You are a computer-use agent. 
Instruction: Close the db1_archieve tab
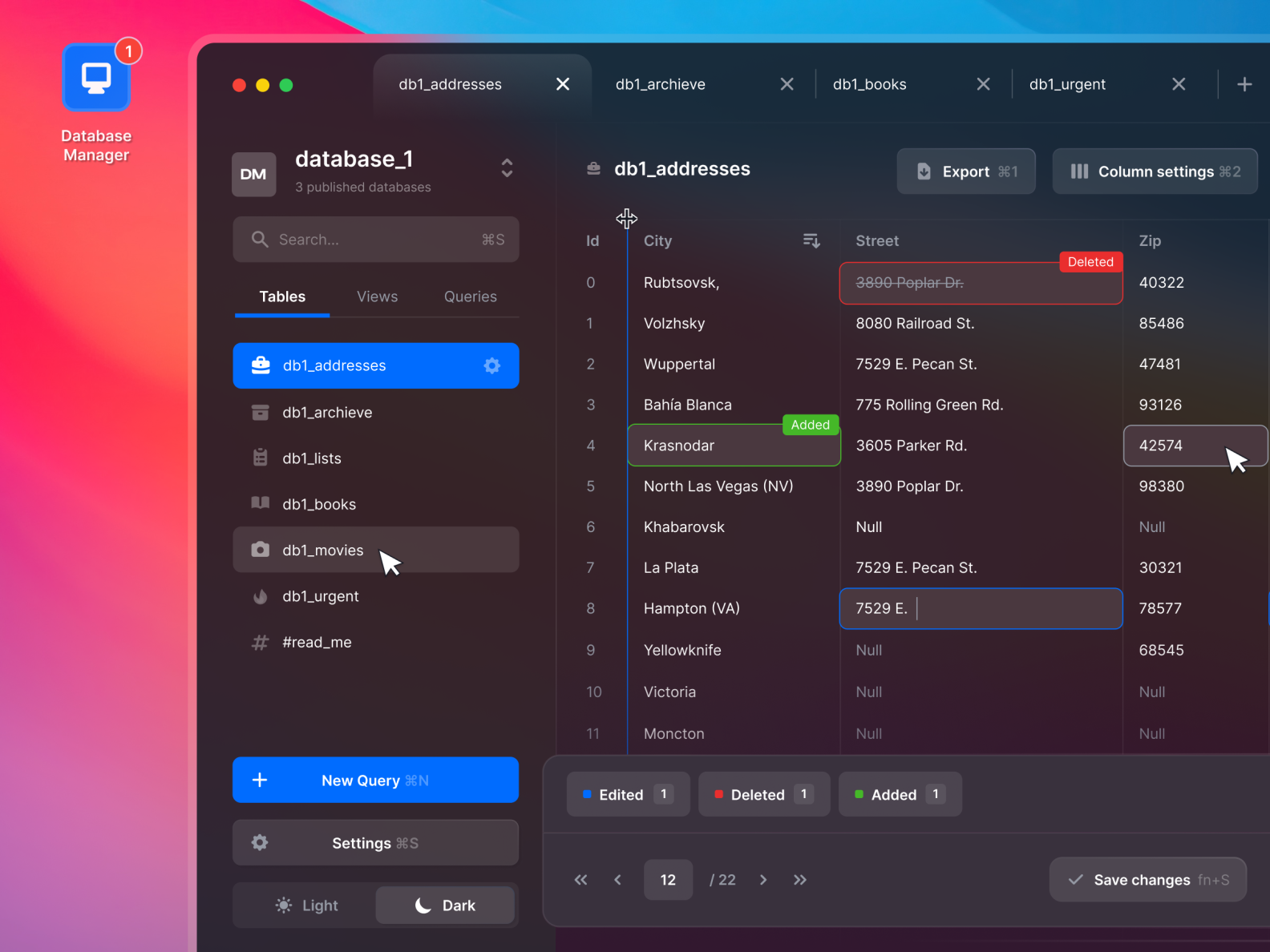[787, 84]
